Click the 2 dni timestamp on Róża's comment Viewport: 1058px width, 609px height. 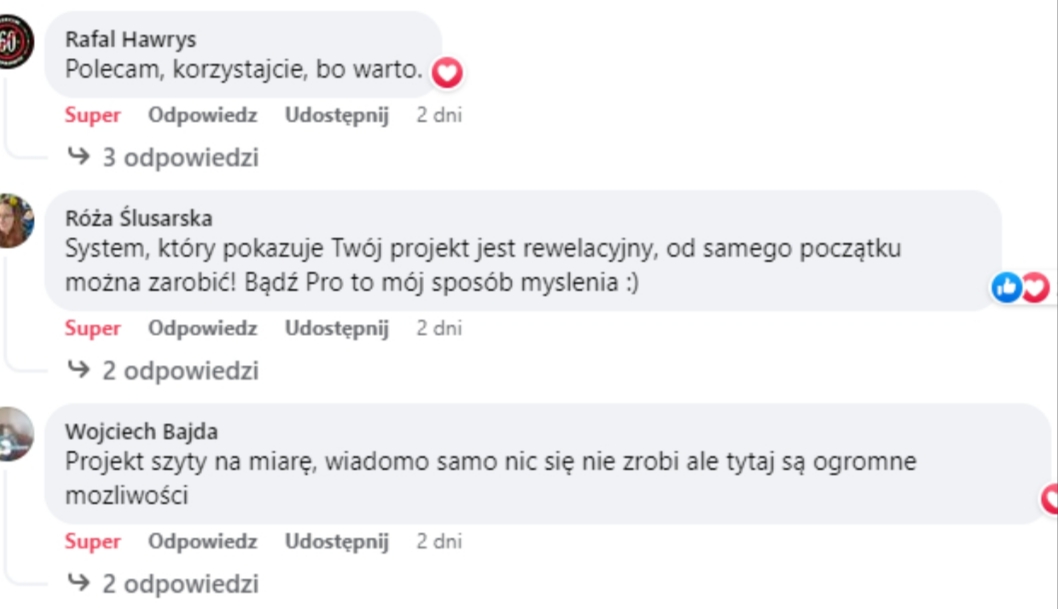tap(439, 328)
